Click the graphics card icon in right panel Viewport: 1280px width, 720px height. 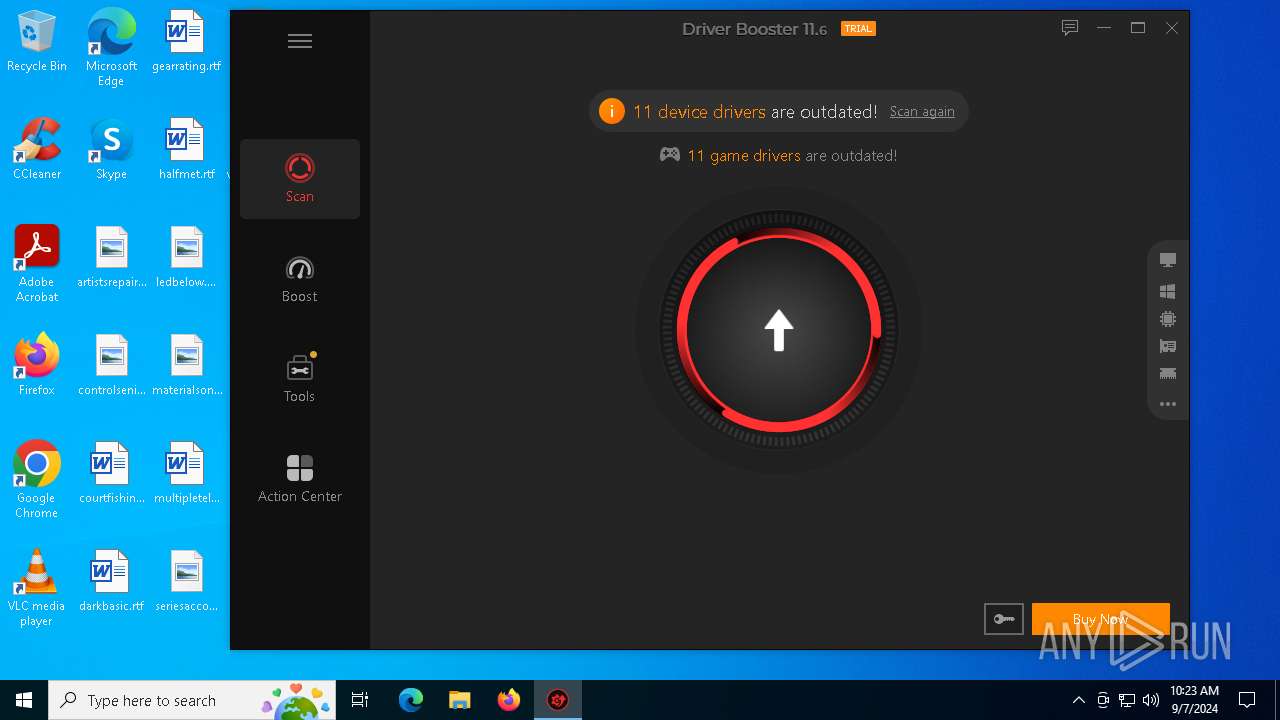click(1168, 347)
